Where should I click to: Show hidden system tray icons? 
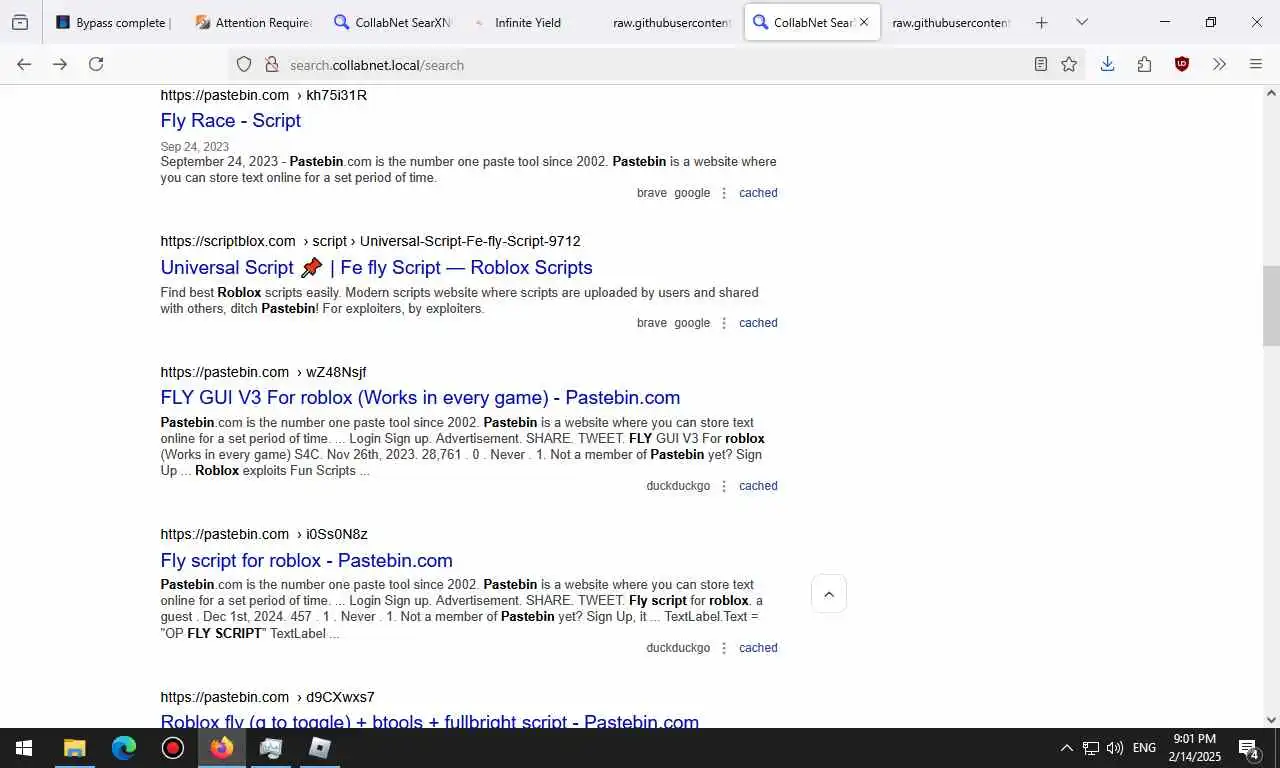coord(1066,748)
